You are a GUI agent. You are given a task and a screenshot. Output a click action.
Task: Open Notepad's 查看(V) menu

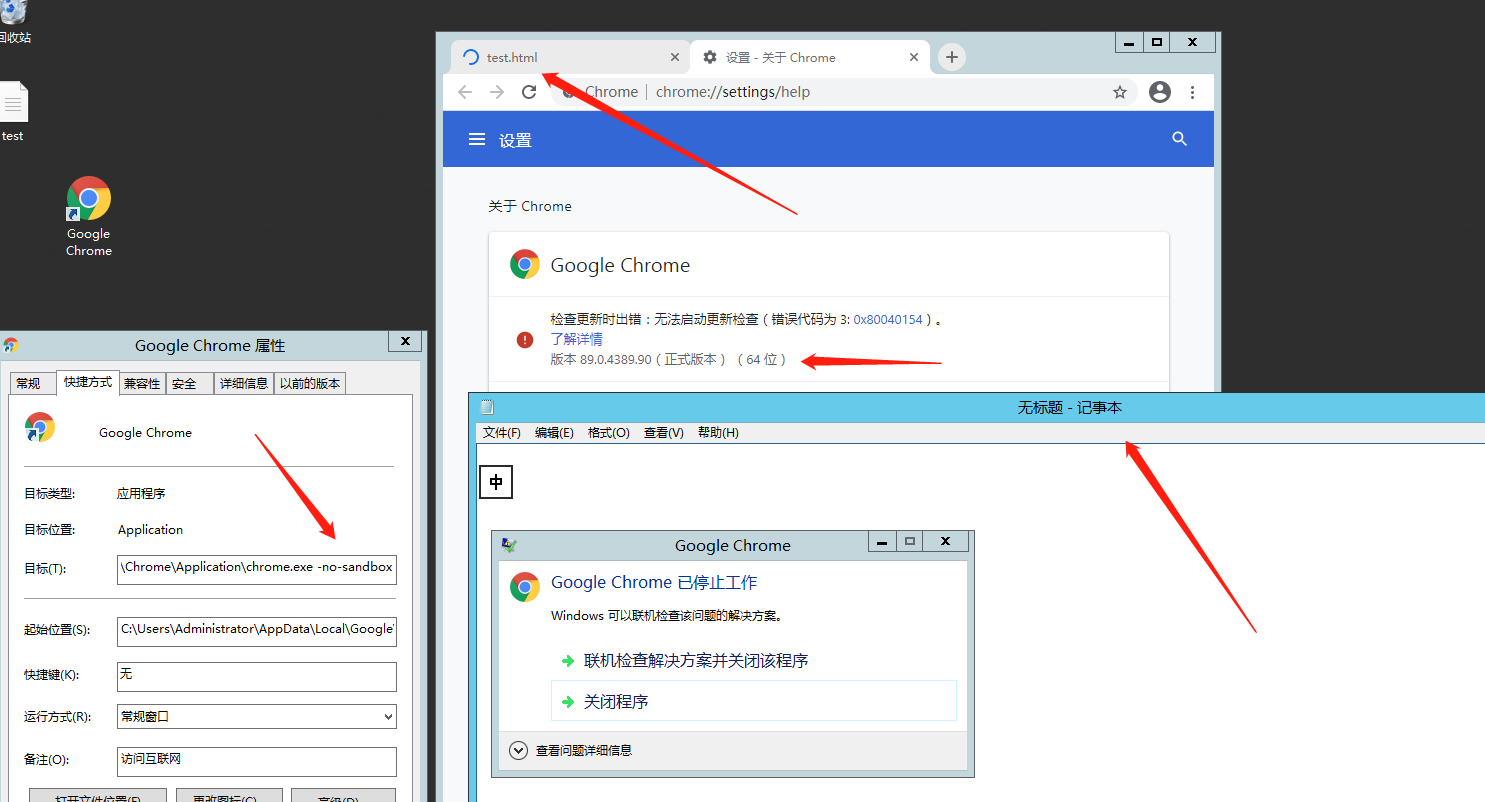coord(664,433)
